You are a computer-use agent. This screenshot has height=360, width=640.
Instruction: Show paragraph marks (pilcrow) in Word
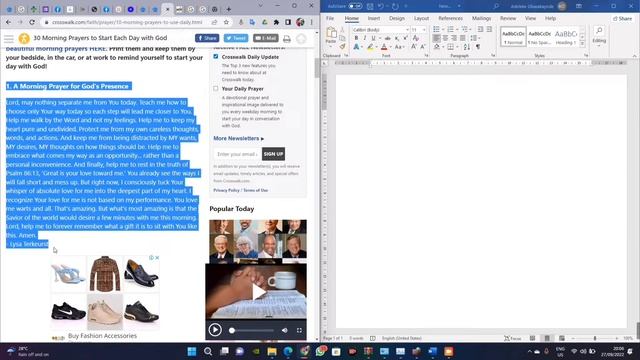pos(478,47)
